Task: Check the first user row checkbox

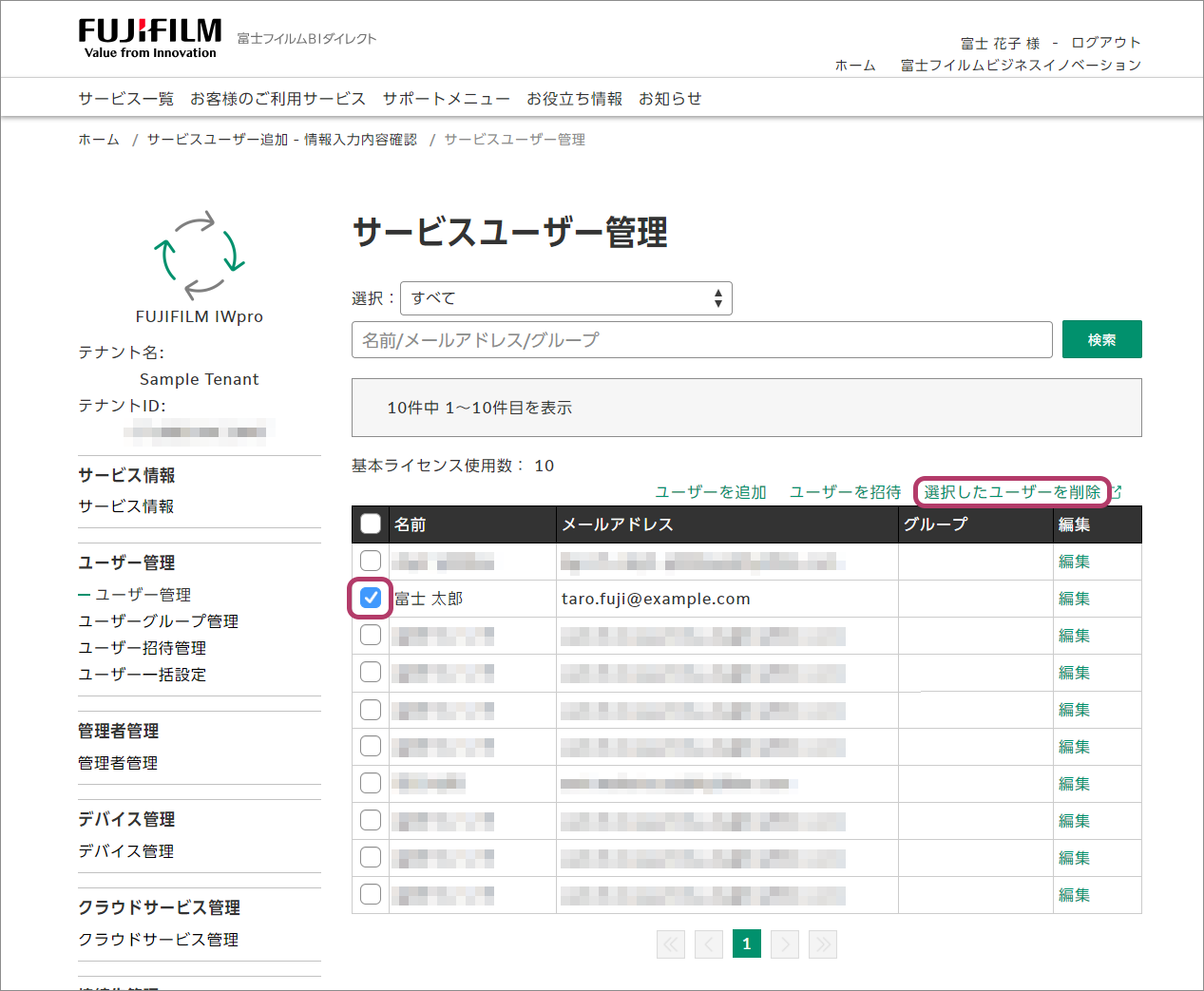Action: 371,561
